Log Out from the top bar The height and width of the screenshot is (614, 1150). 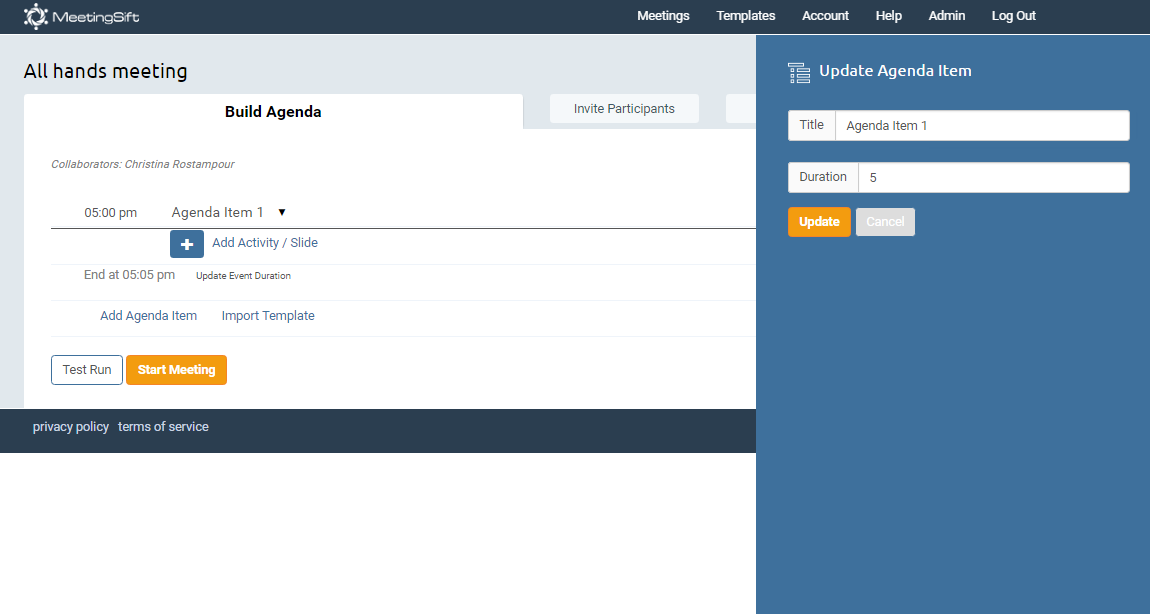1013,16
